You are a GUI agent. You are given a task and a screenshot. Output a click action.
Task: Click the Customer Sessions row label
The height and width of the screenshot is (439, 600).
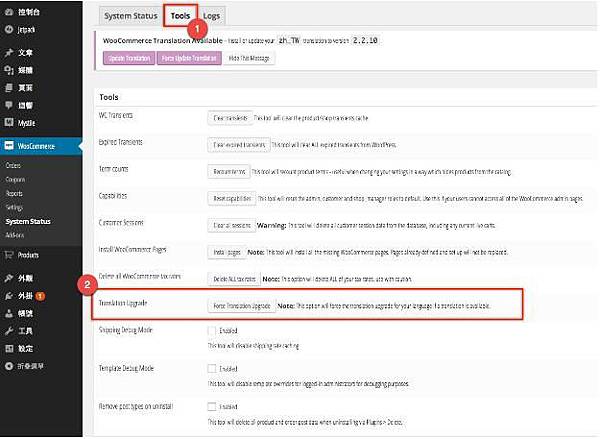[121, 222]
